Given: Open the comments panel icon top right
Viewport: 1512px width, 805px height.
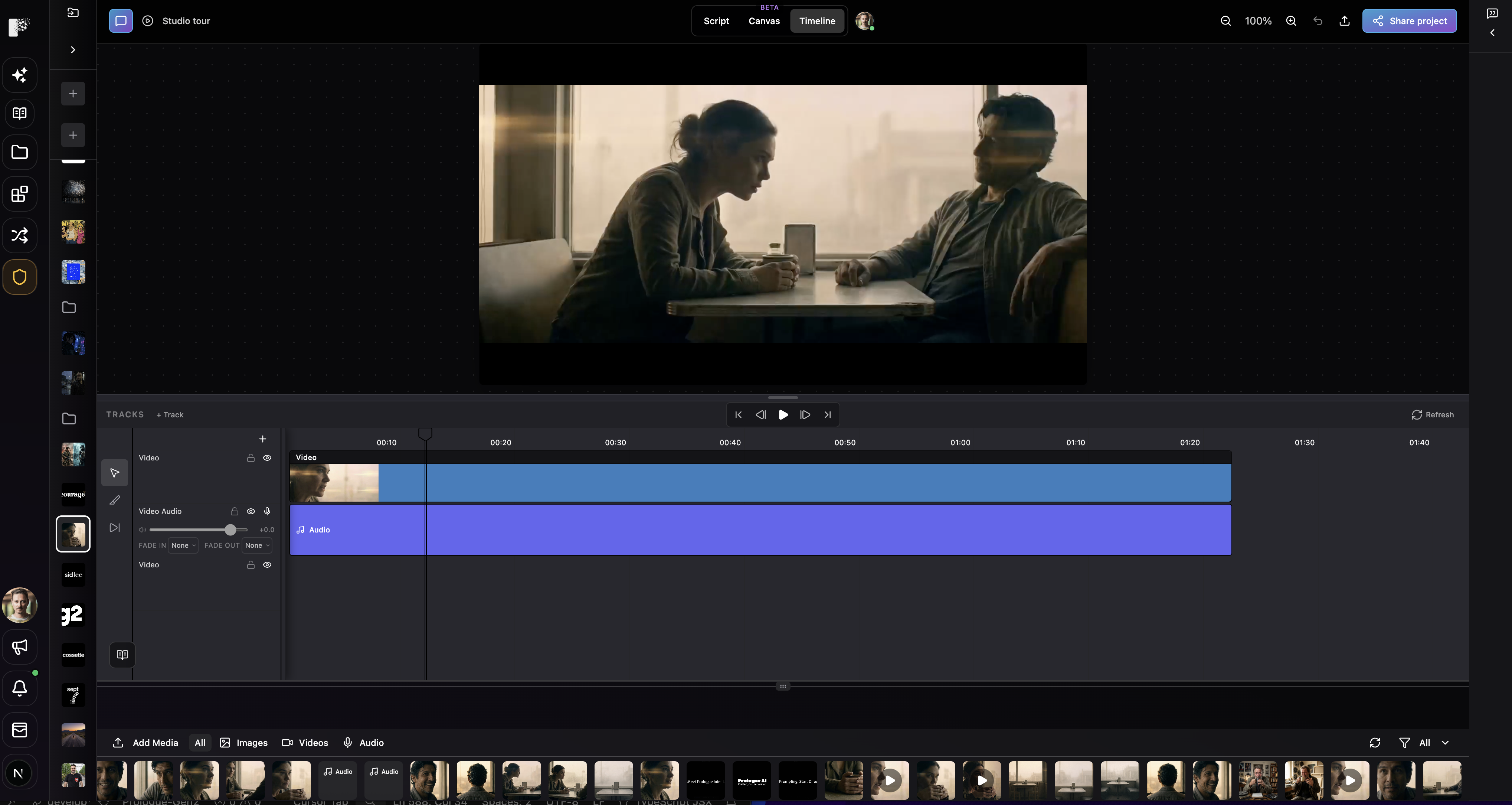Looking at the screenshot, I should point(1492,13).
